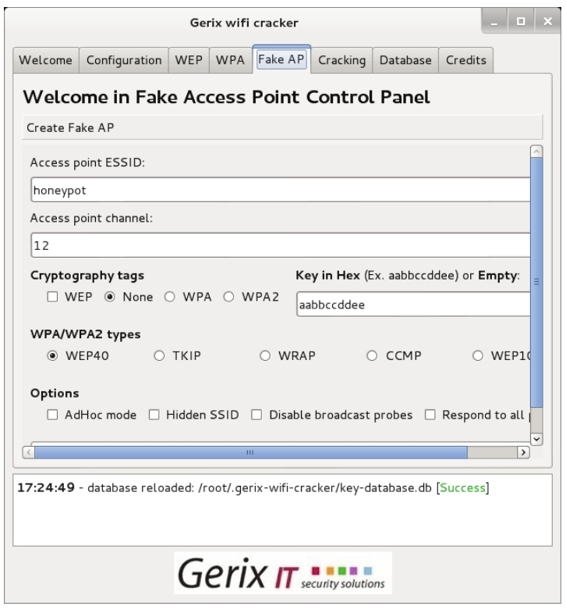
Task: Choose the WPA2 cryptography radio button
Action: click(229, 297)
